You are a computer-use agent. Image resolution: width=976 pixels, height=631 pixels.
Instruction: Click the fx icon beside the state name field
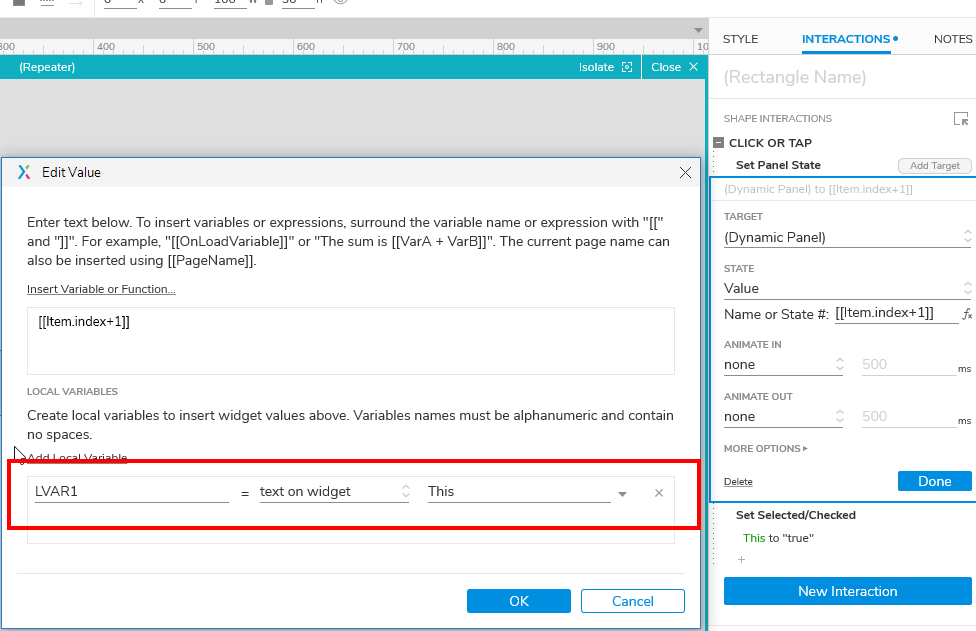point(966,313)
